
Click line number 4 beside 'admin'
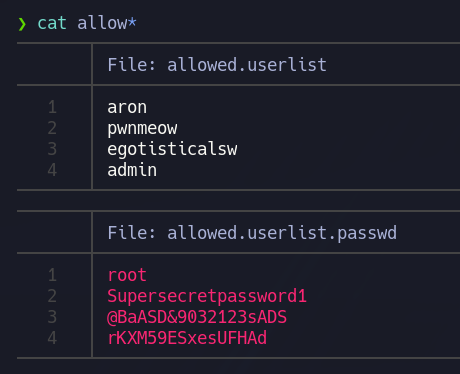coord(52,170)
